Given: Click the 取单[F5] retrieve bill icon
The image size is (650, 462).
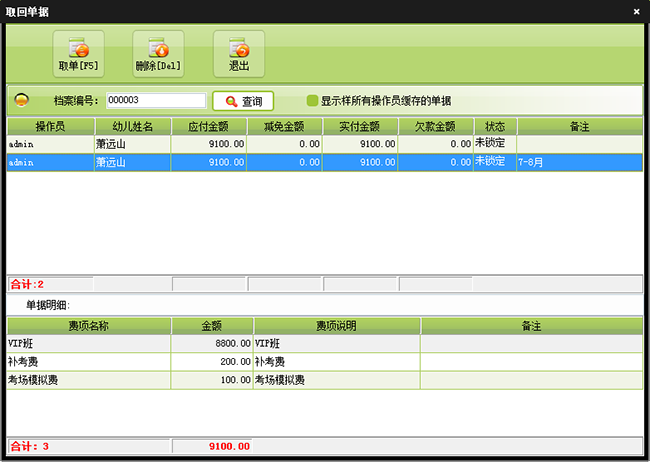Looking at the screenshot, I should (78, 48).
